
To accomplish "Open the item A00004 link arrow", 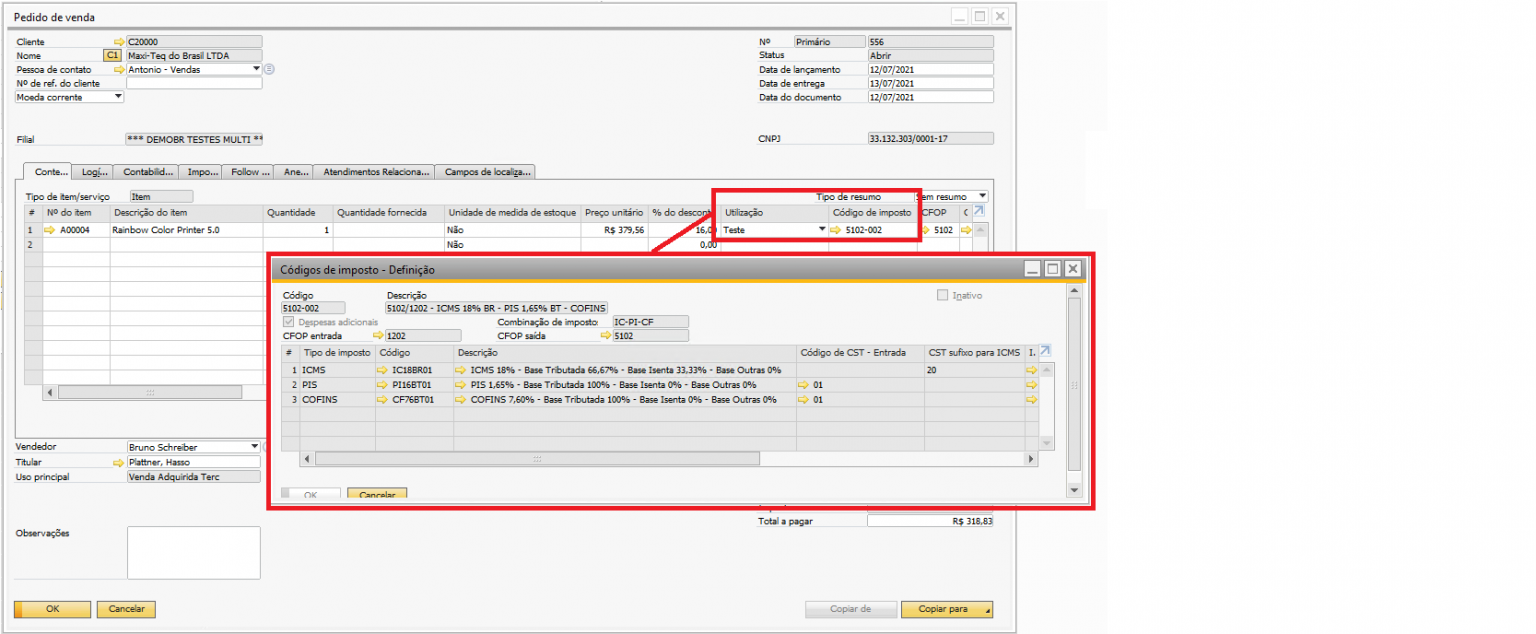I will tap(50, 230).
